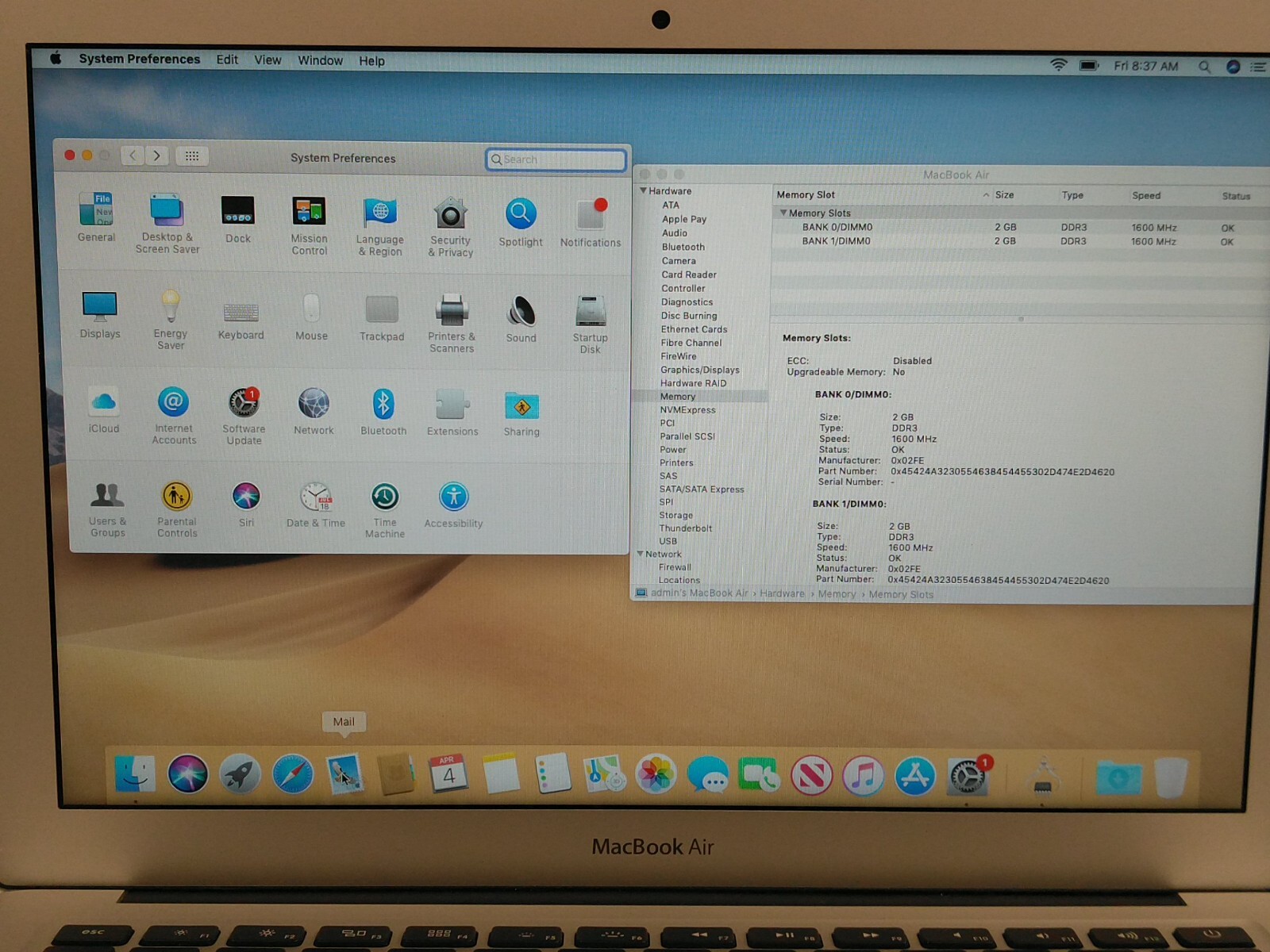
Task: Open Extensions preferences
Action: pyautogui.click(x=452, y=413)
